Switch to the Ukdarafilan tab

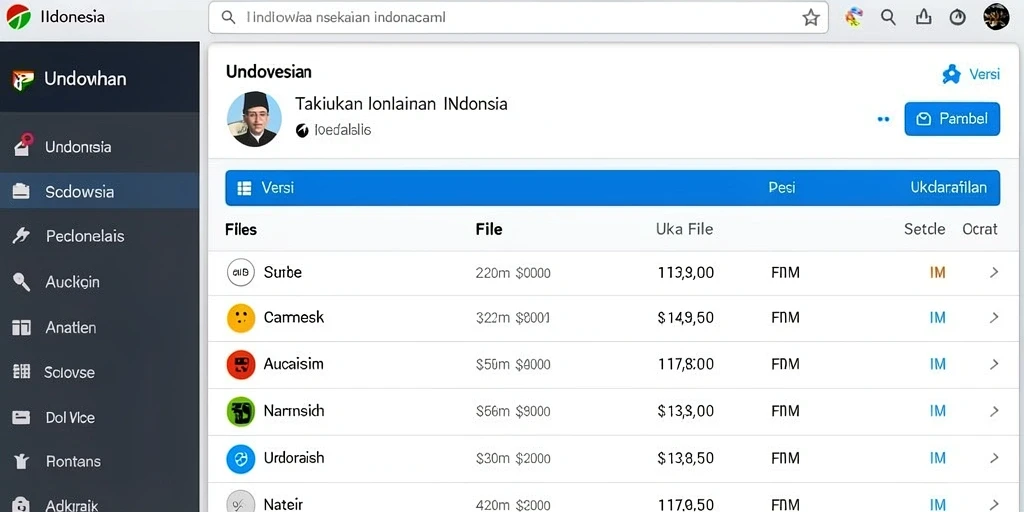[948, 188]
